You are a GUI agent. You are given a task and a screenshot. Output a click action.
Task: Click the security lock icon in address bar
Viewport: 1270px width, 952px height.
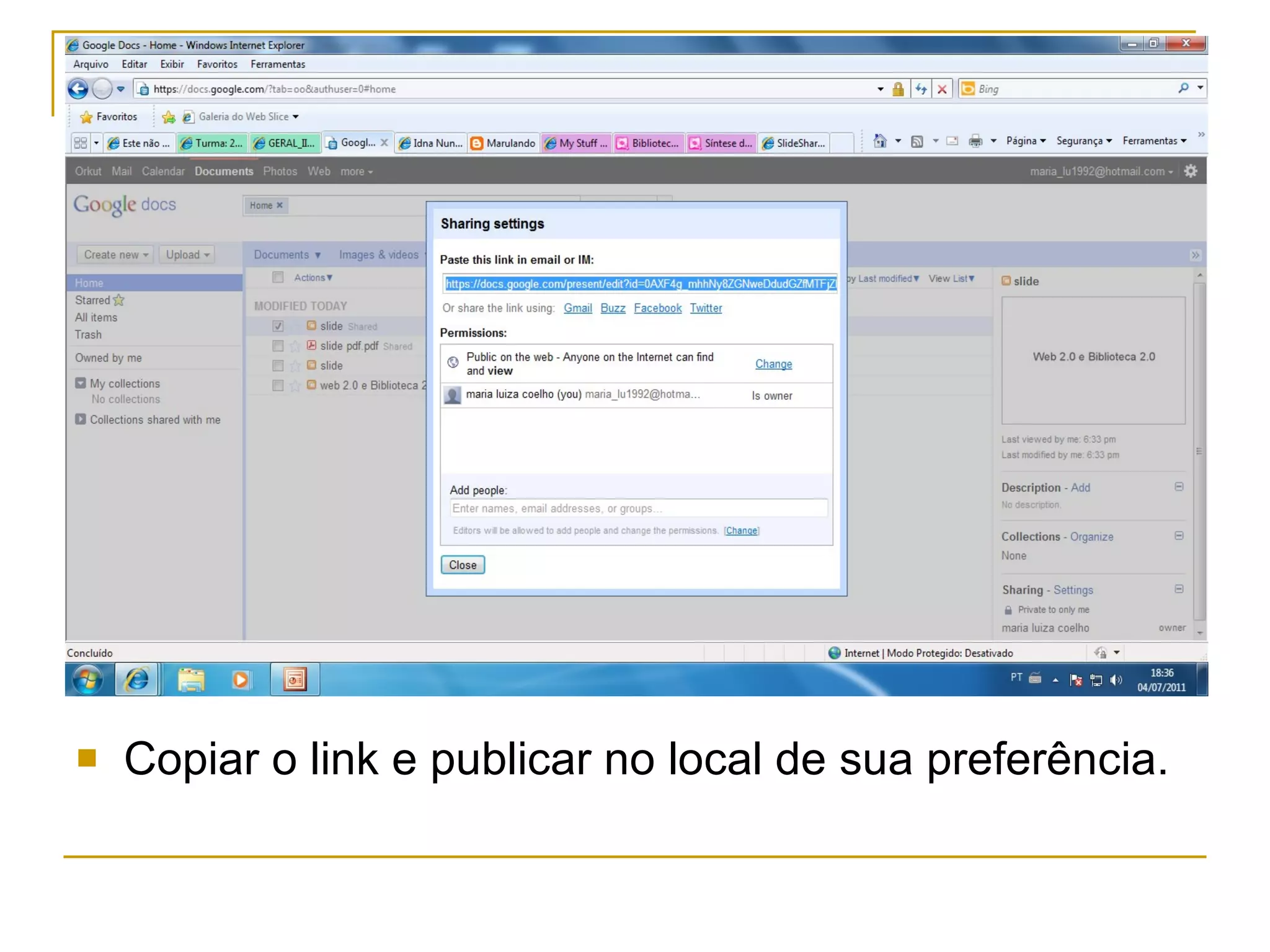point(898,89)
